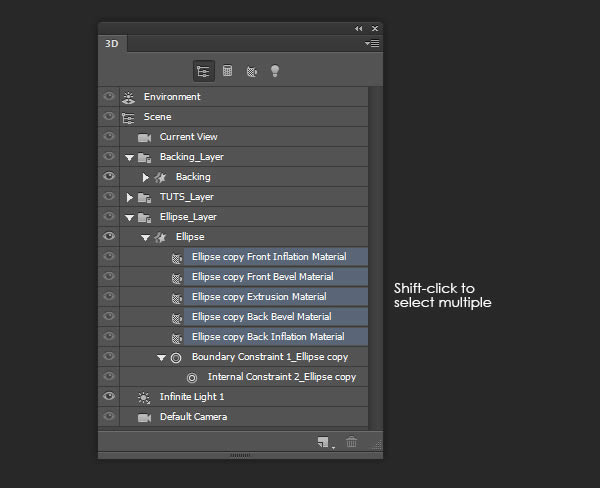Click Back Inflation Material icon

coord(176,338)
